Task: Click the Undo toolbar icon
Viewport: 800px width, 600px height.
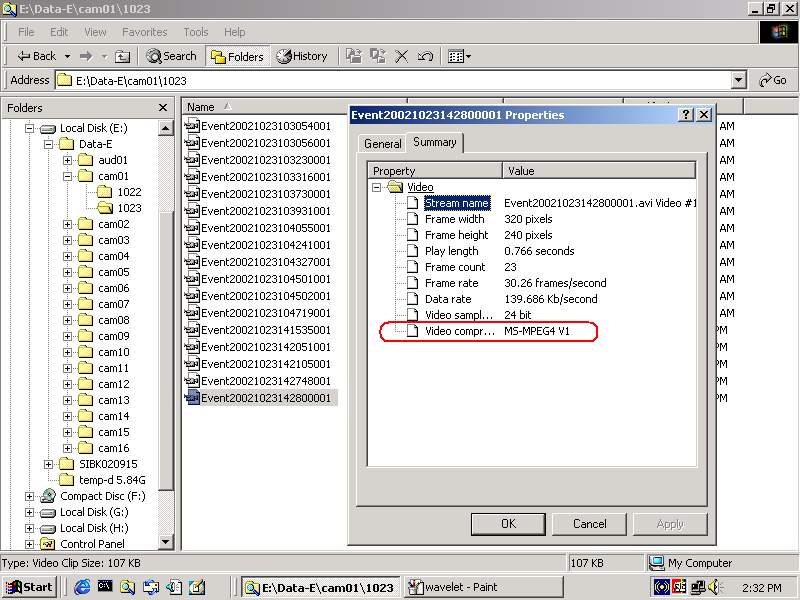Action: coord(425,56)
